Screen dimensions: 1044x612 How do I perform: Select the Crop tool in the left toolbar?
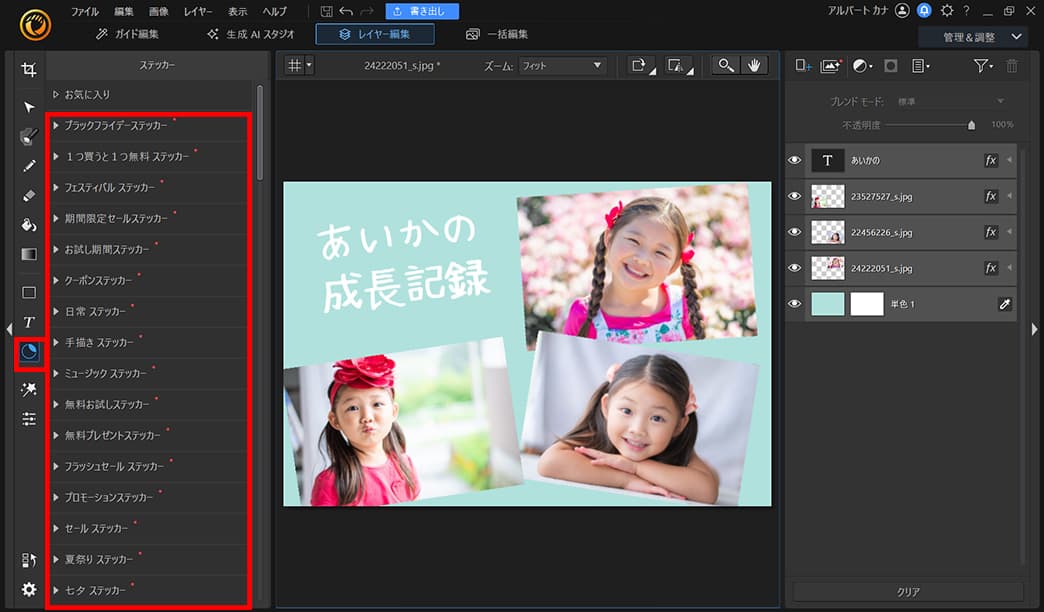pyautogui.click(x=29, y=70)
